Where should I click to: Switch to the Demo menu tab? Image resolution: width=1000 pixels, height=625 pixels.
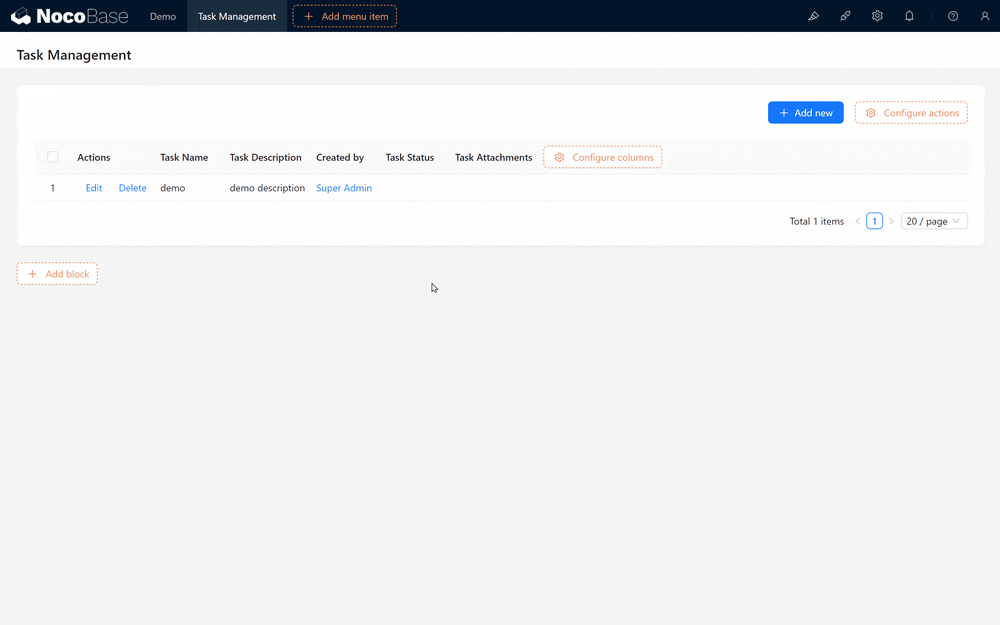coord(163,17)
